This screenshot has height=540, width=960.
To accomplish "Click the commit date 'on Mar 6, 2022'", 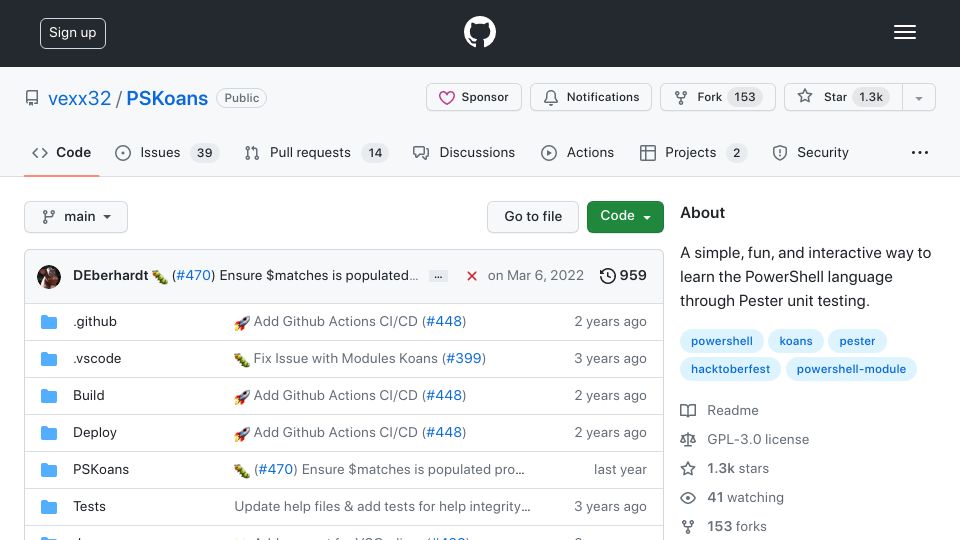I will pyautogui.click(x=536, y=276).
